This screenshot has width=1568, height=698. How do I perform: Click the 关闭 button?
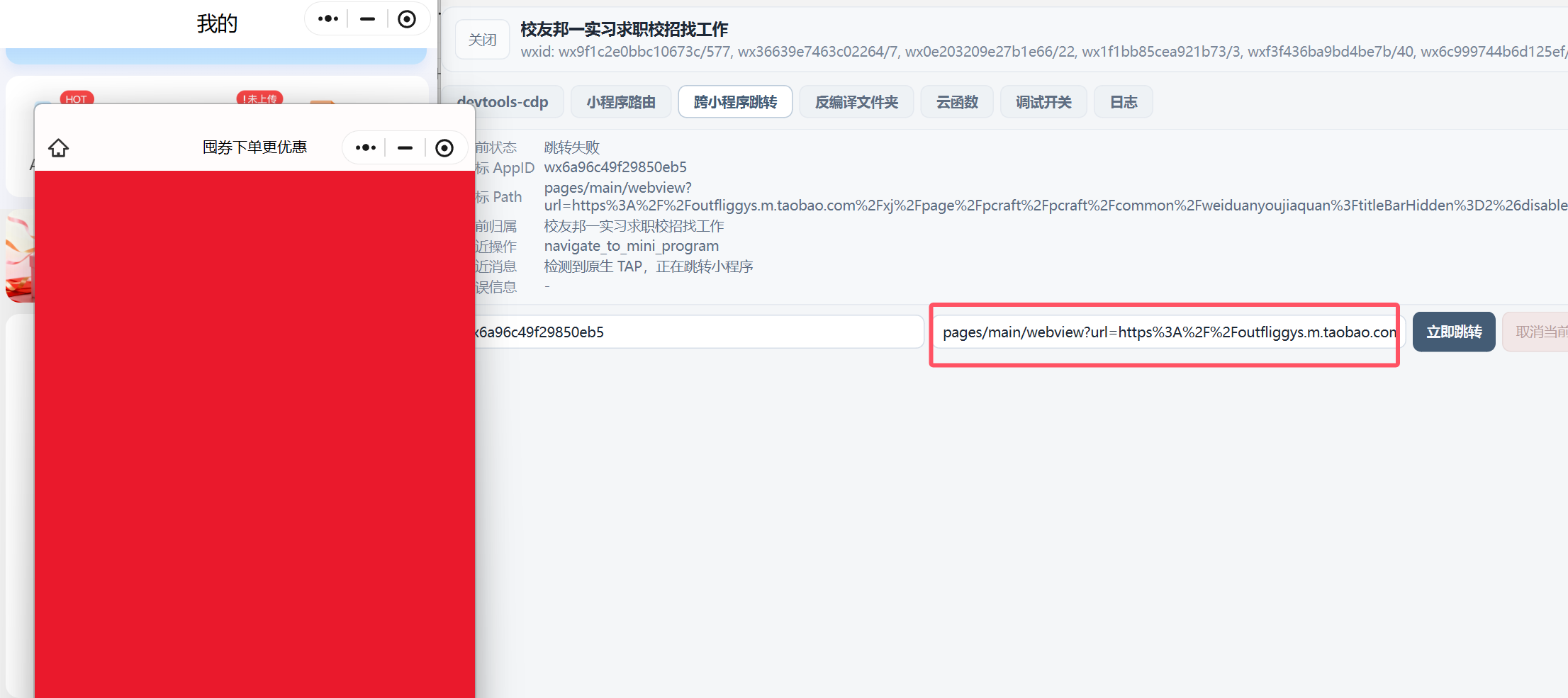482,40
